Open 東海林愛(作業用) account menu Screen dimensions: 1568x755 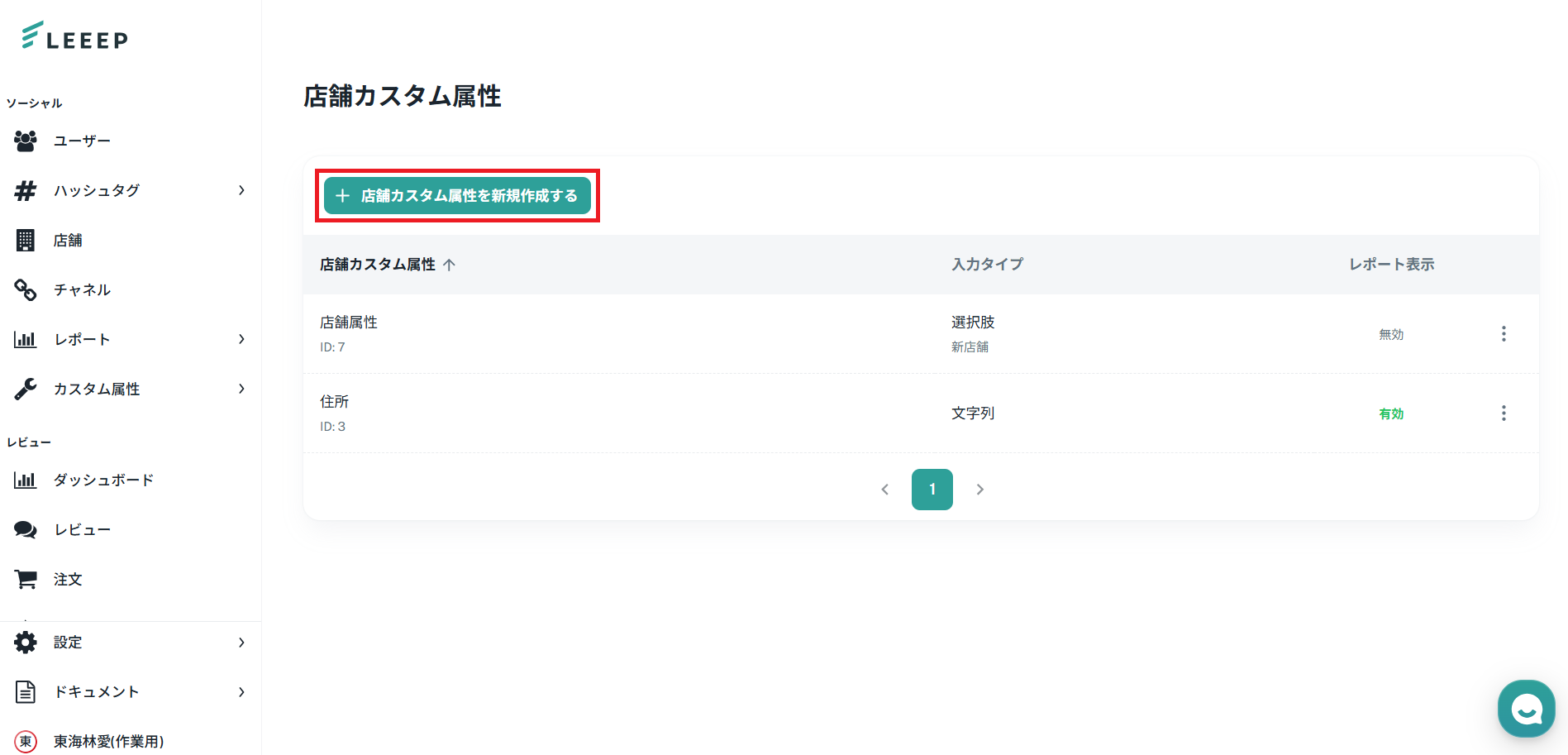click(107, 742)
